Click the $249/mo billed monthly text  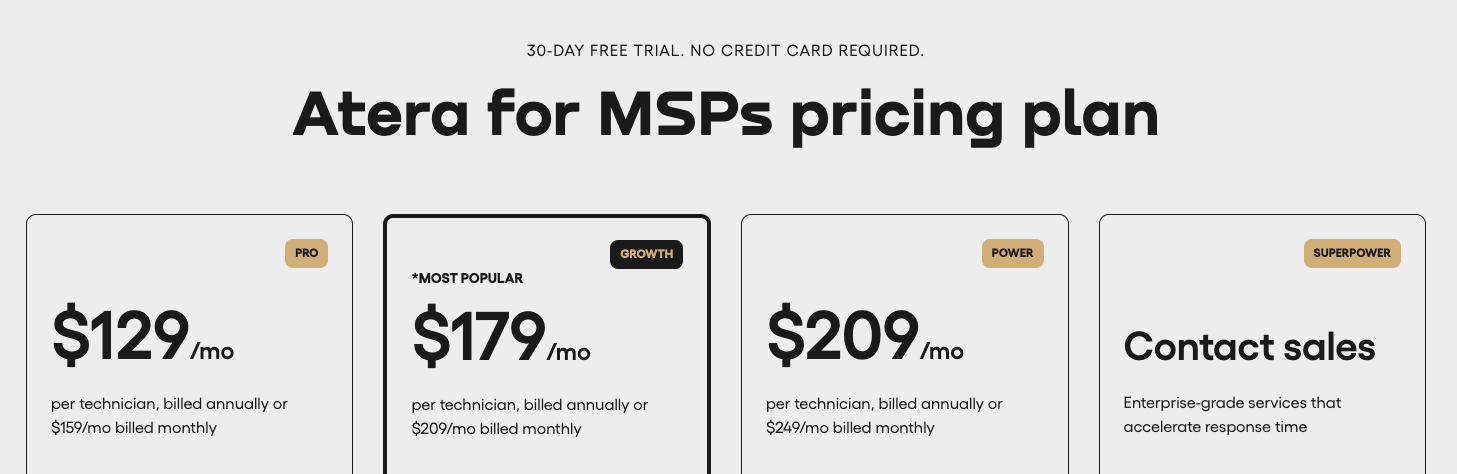[x=850, y=428]
